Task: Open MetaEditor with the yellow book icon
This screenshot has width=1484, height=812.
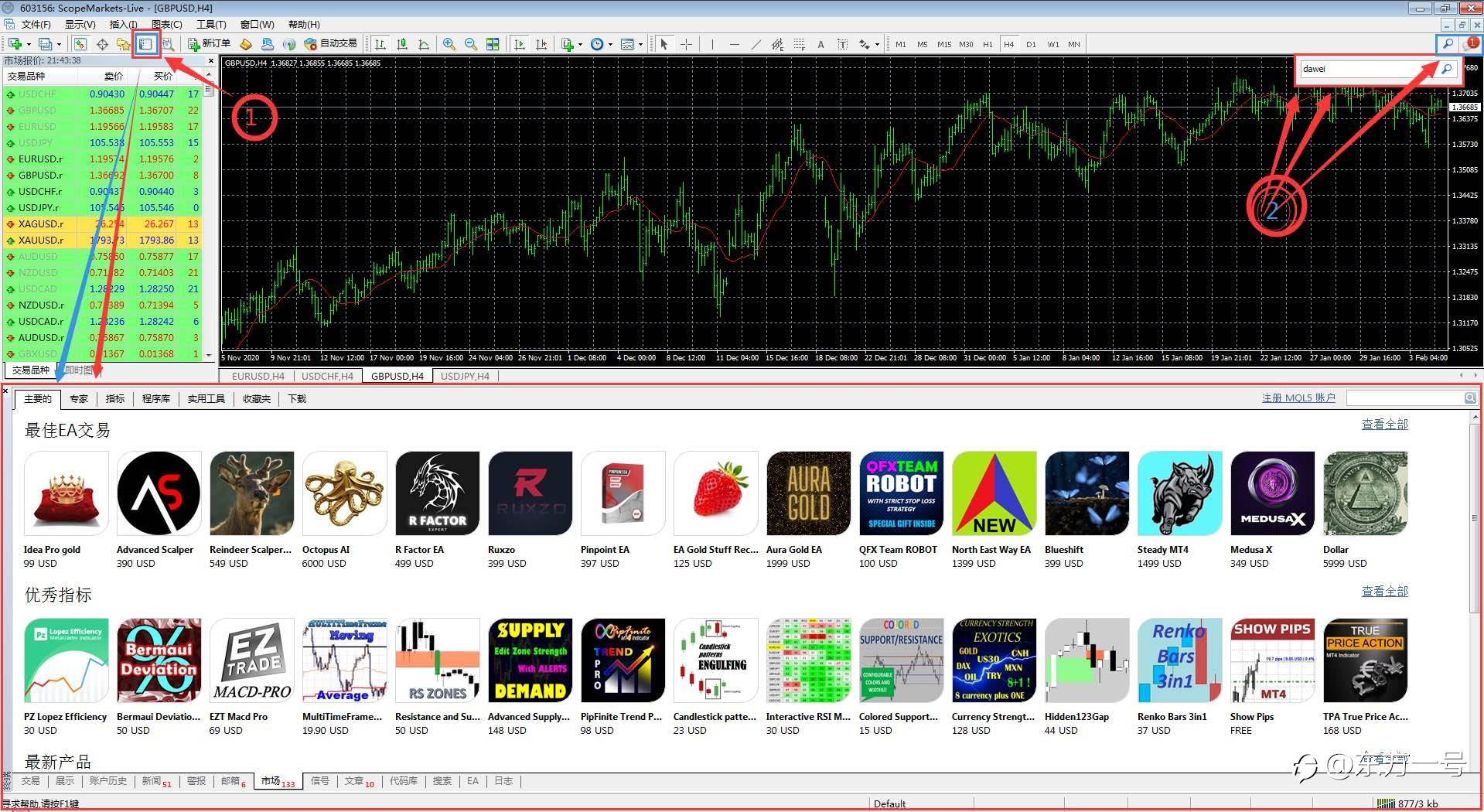Action: coord(246,44)
